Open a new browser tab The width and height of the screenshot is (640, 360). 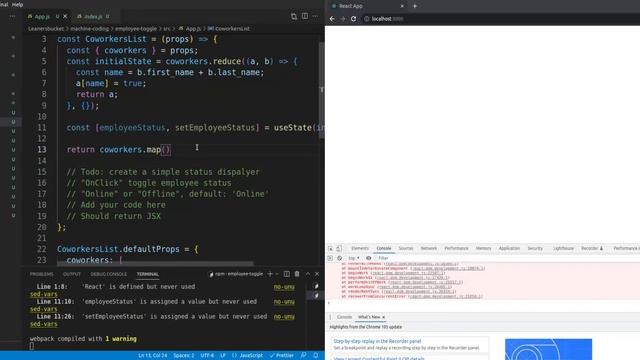(x=415, y=6)
